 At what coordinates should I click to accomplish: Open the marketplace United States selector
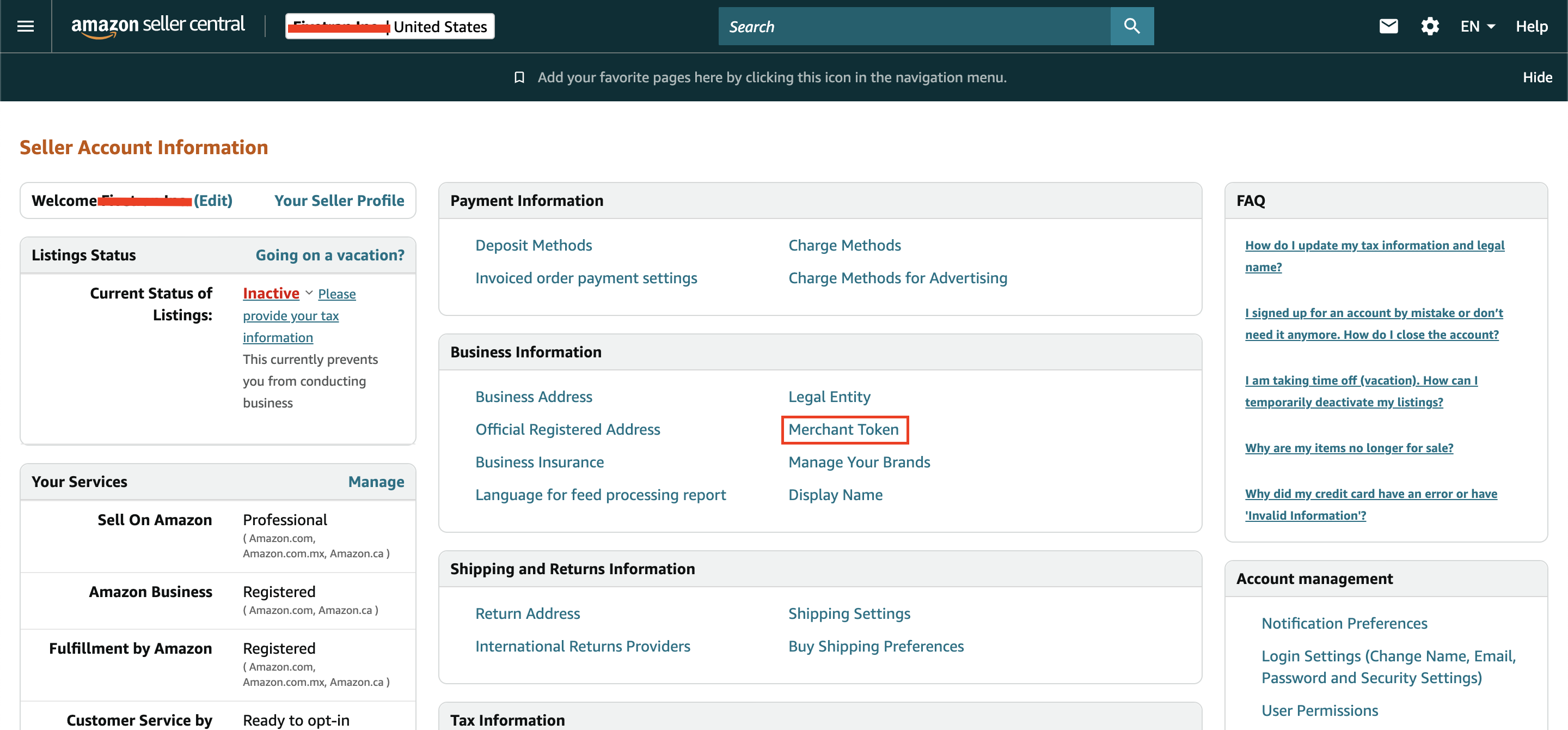click(390, 26)
